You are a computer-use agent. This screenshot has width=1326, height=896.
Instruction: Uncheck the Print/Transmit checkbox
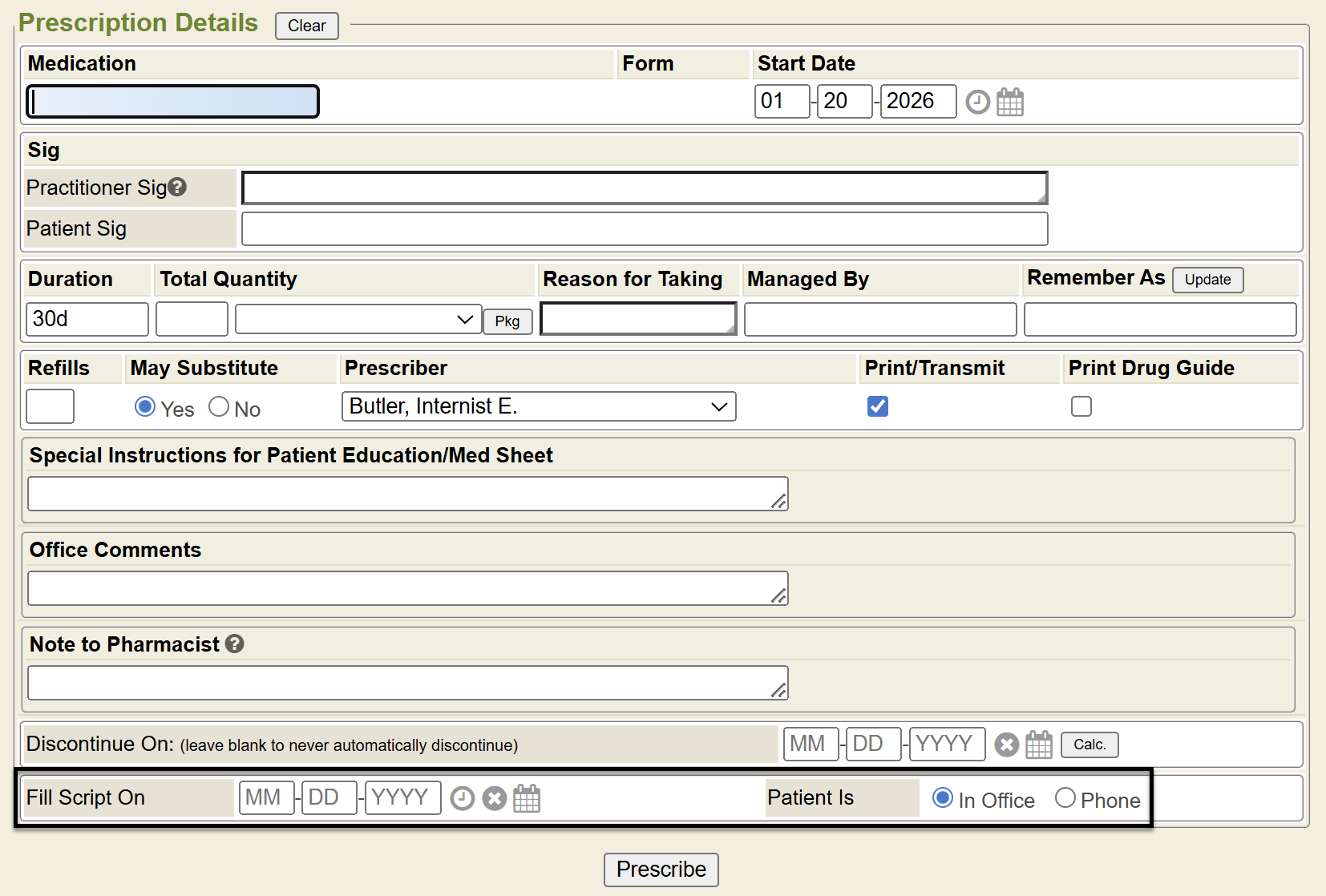(x=878, y=406)
